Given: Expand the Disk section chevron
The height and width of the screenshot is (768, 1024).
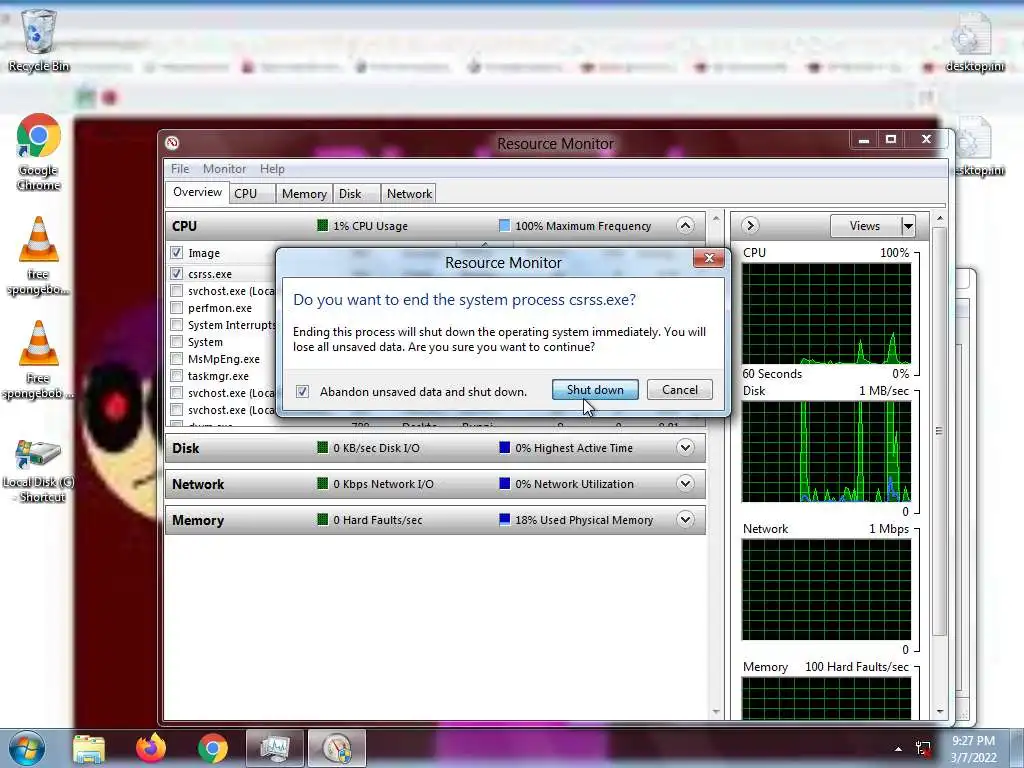Looking at the screenshot, I should 685,448.
